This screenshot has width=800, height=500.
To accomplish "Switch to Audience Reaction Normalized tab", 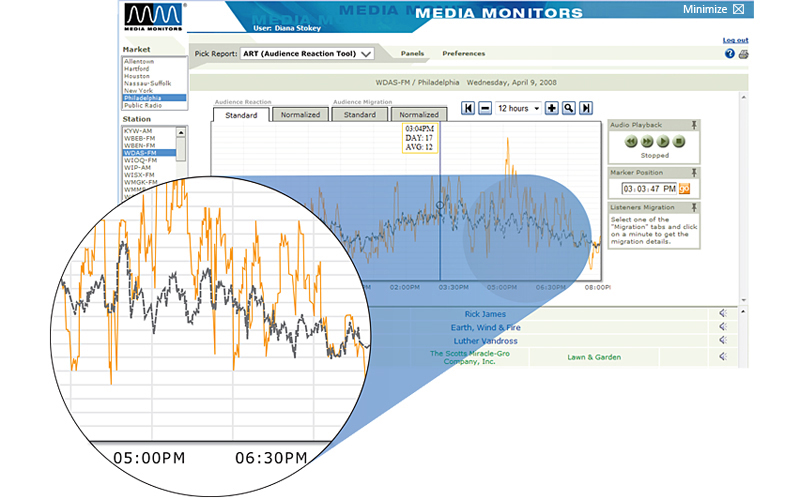I will click(x=300, y=115).
